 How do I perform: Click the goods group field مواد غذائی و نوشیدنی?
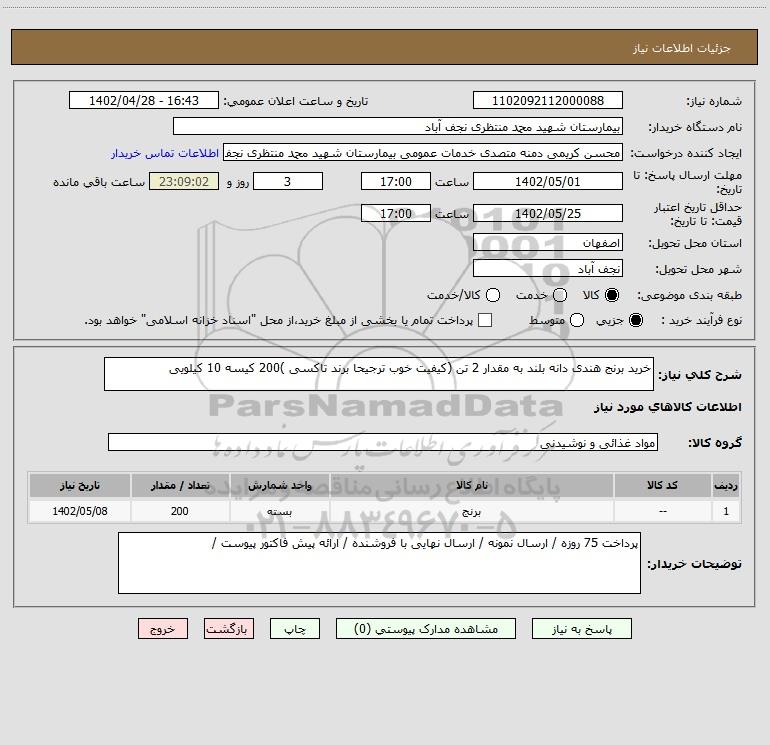click(x=383, y=442)
